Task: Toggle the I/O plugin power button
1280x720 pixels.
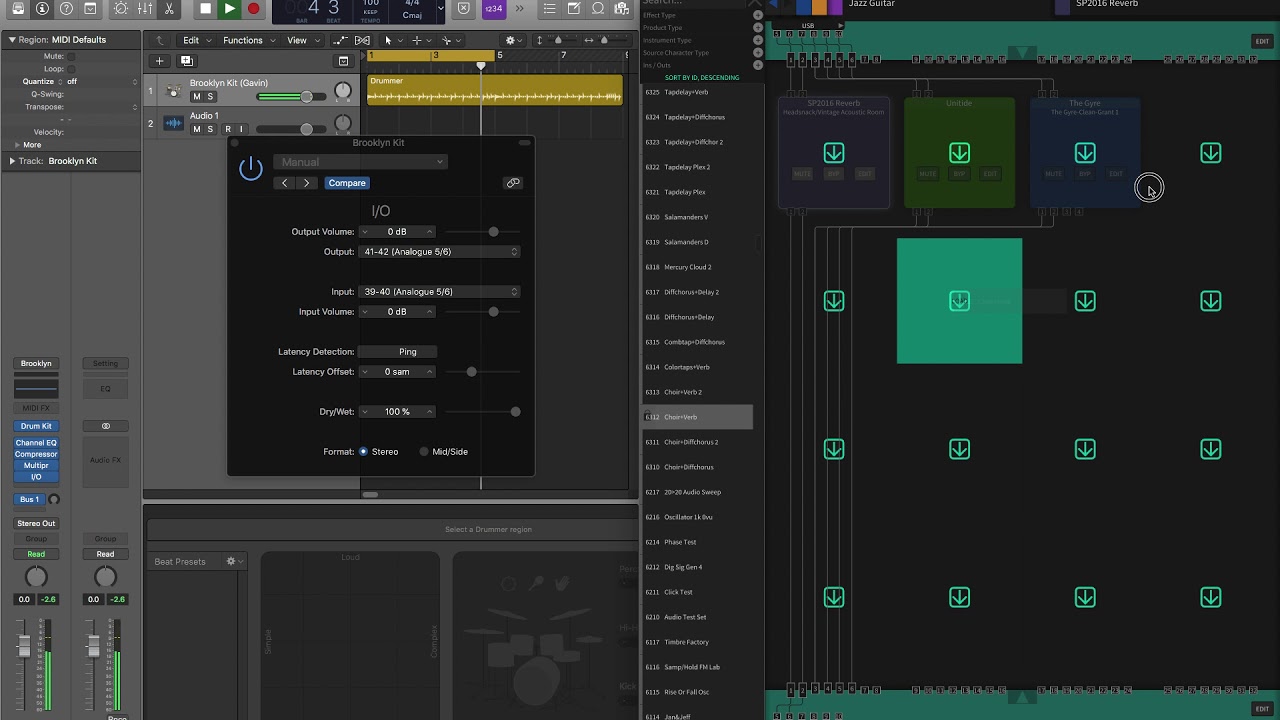Action: [x=251, y=168]
